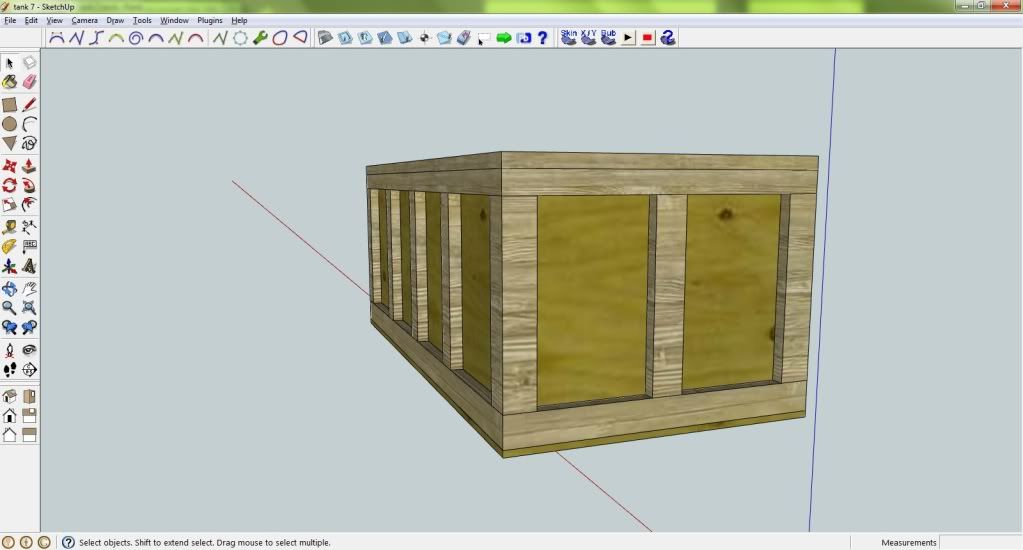Open the File menu
1023x550 pixels.
[10, 20]
